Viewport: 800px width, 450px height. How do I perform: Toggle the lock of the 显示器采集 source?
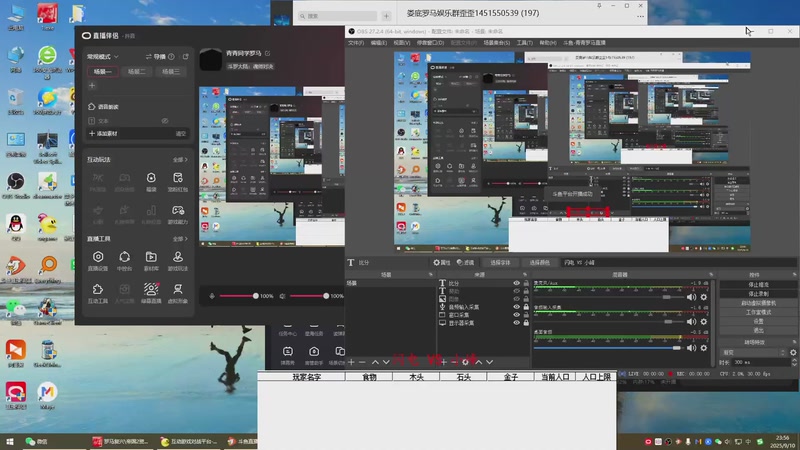pyautogui.click(x=526, y=323)
